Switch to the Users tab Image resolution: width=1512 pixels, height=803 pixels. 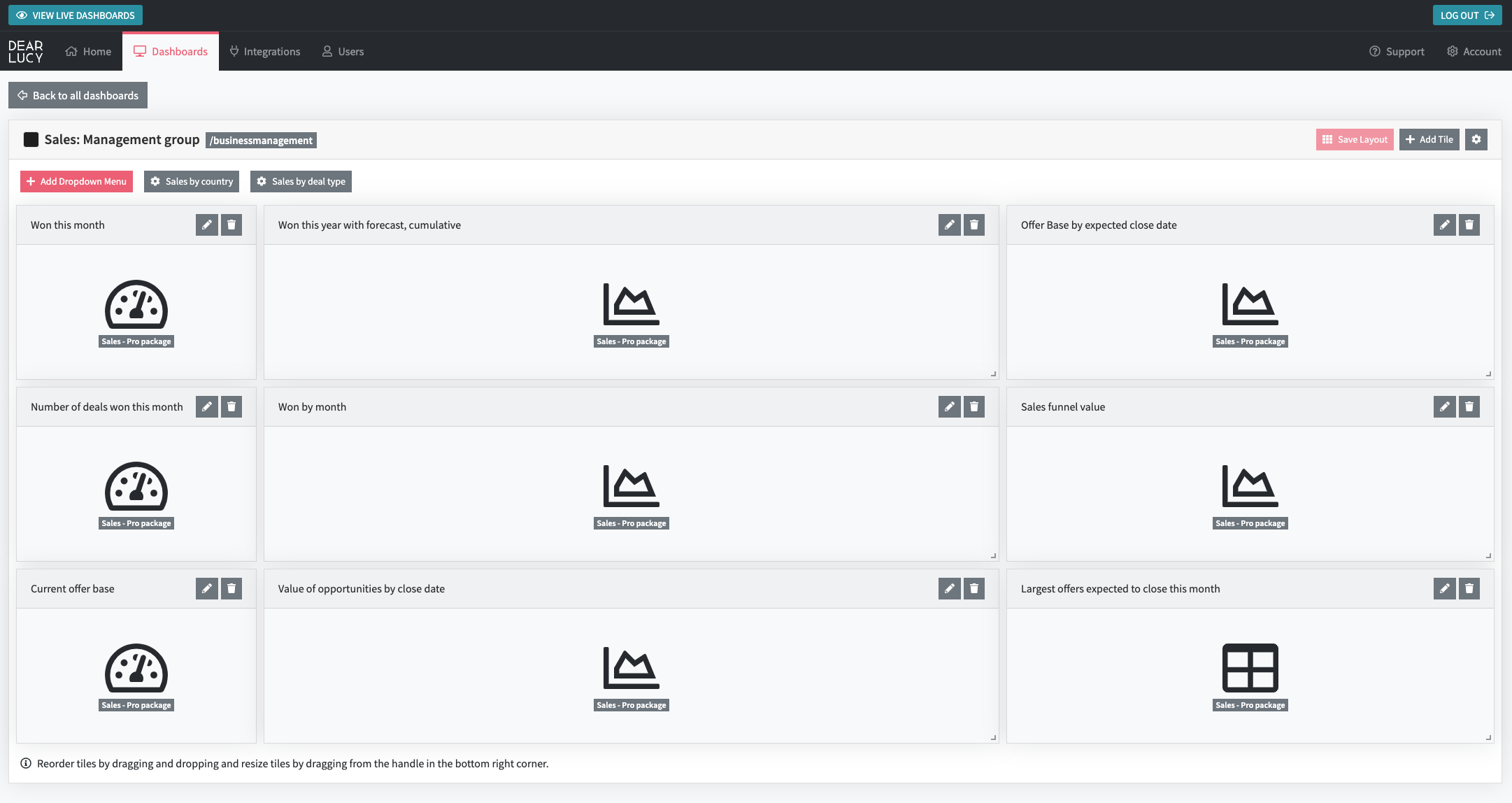point(343,51)
